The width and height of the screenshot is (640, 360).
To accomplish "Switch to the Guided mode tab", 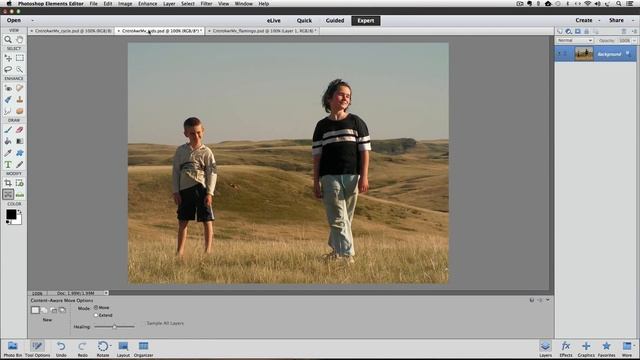I will point(335,20).
